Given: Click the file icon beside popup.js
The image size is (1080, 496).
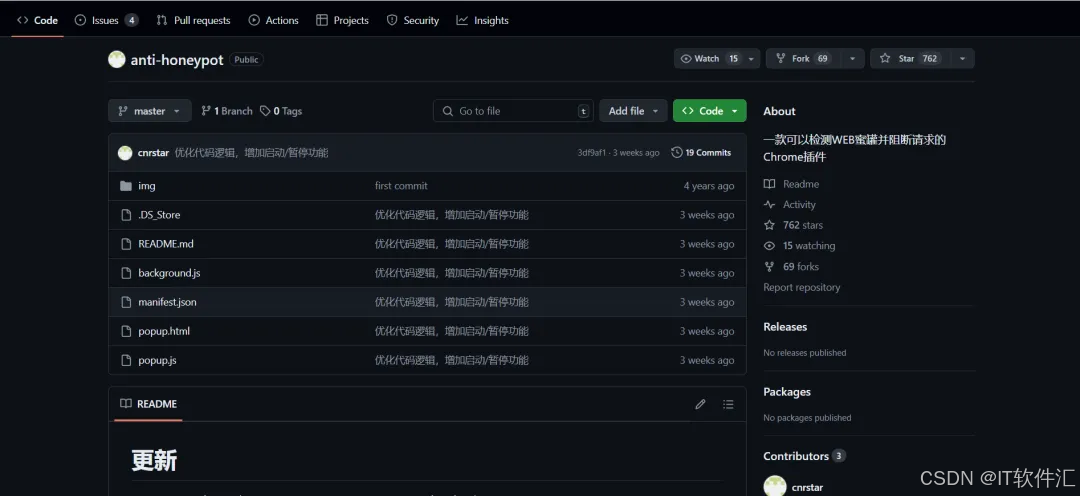Looking at the screenshot, I should click(x=125, y=360).
